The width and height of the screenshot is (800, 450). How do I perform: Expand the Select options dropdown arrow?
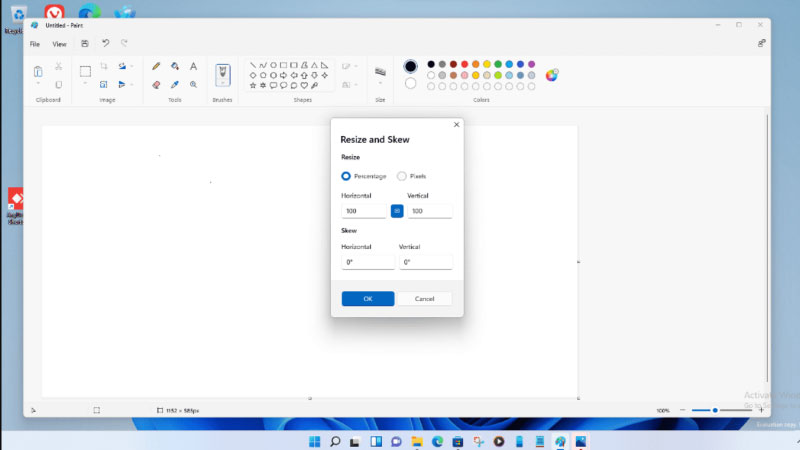[85, 84]
